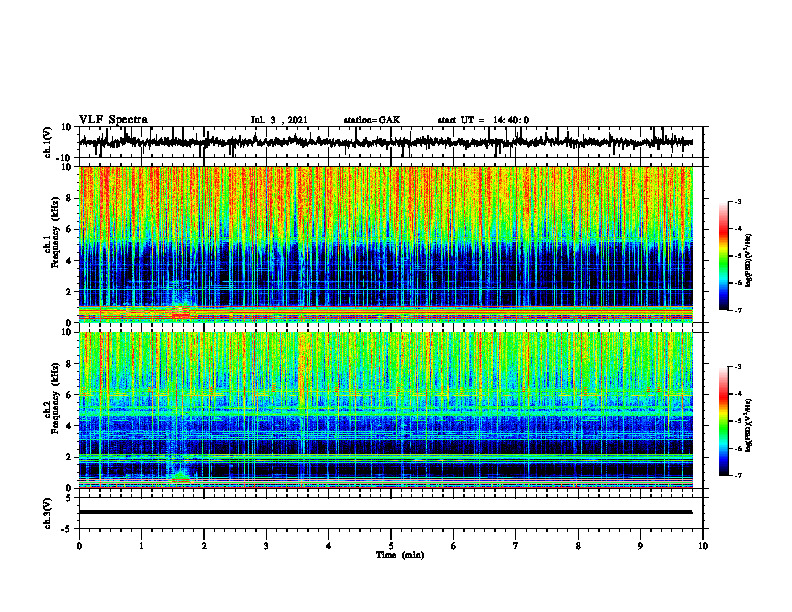Click the ch.2 color scale log(PSD) unit label

point(749,425)
